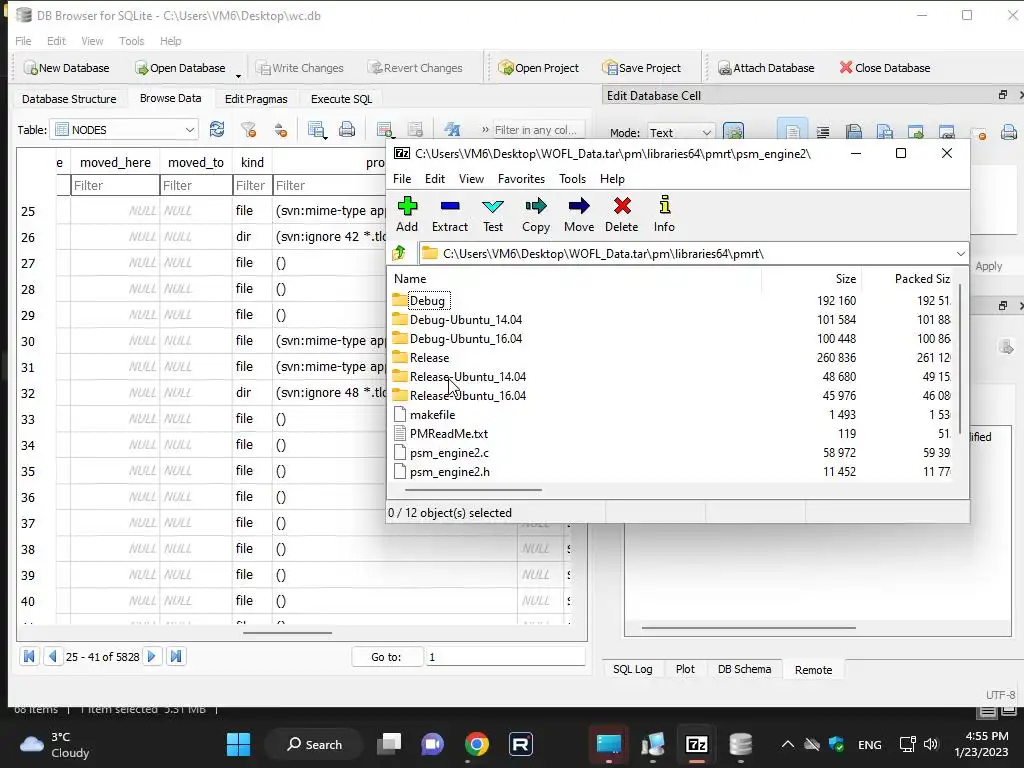1024x768 pixels.
Task: Open Chrome from the taskbar
Action: (477, 744)
